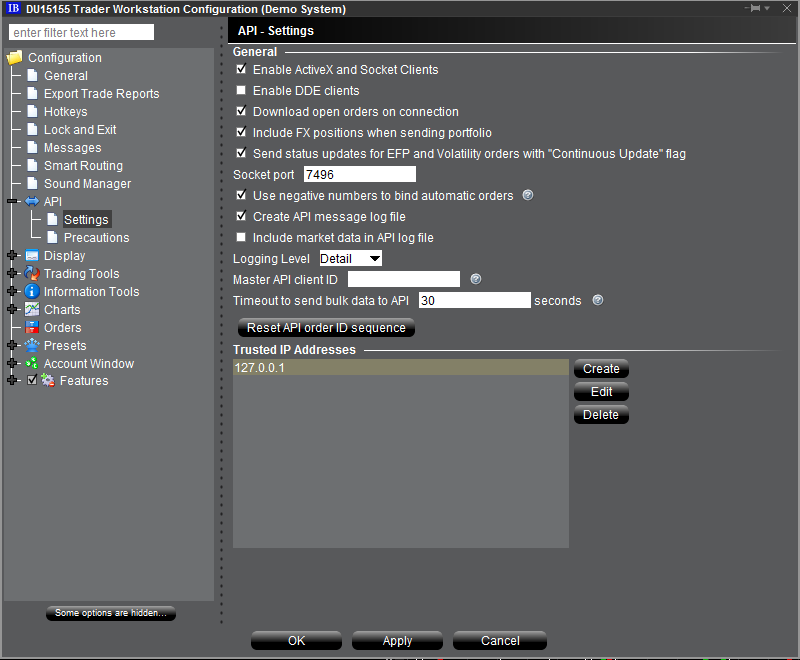Open help icon beside bulk data timeout

point(598,300)
